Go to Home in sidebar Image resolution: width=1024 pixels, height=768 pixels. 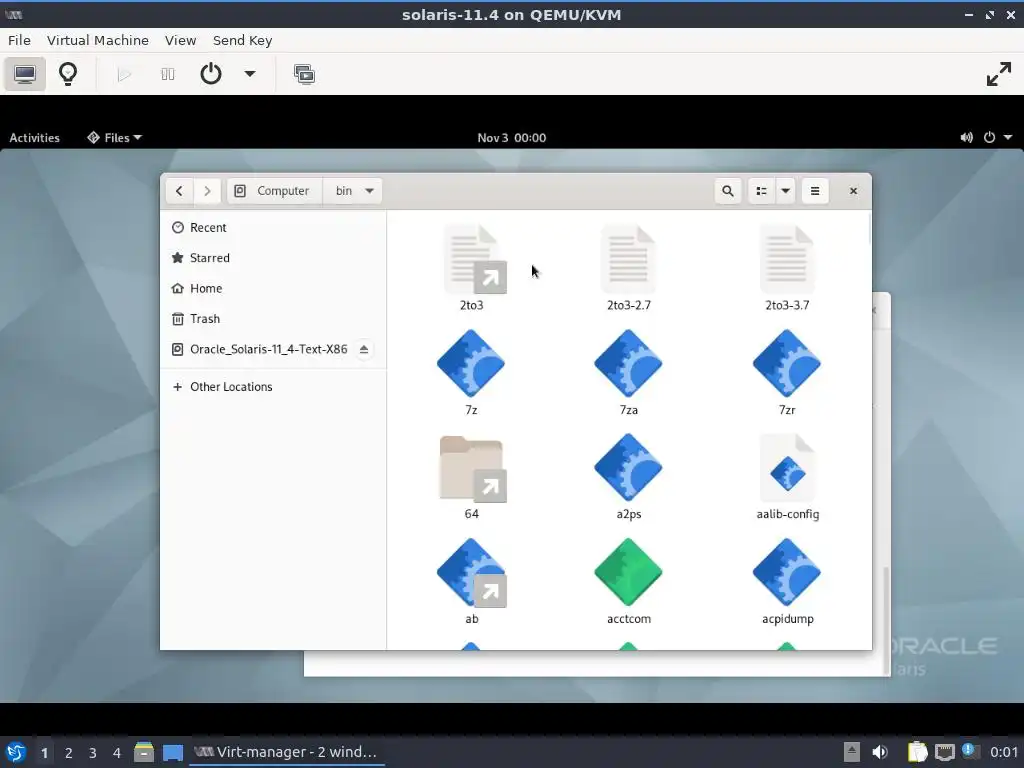[x=273, y=288]
